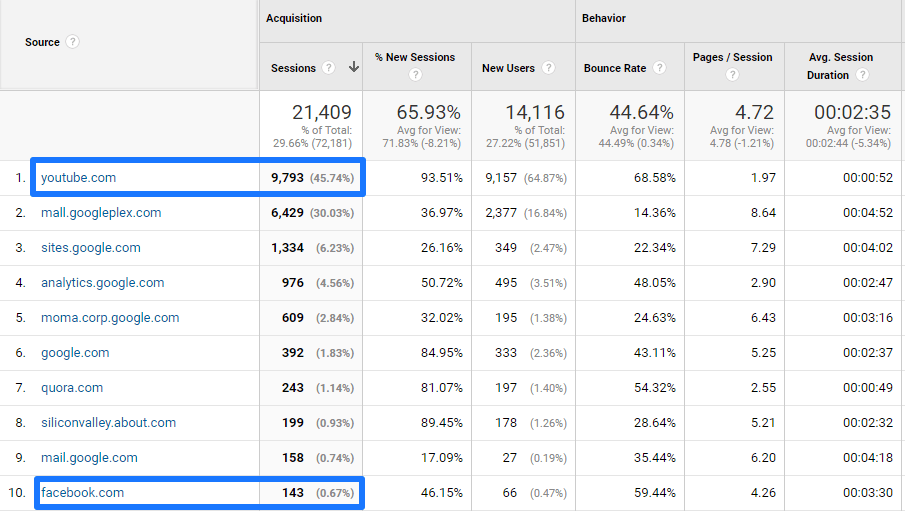Select total % new sessions 65.93%

428,112
